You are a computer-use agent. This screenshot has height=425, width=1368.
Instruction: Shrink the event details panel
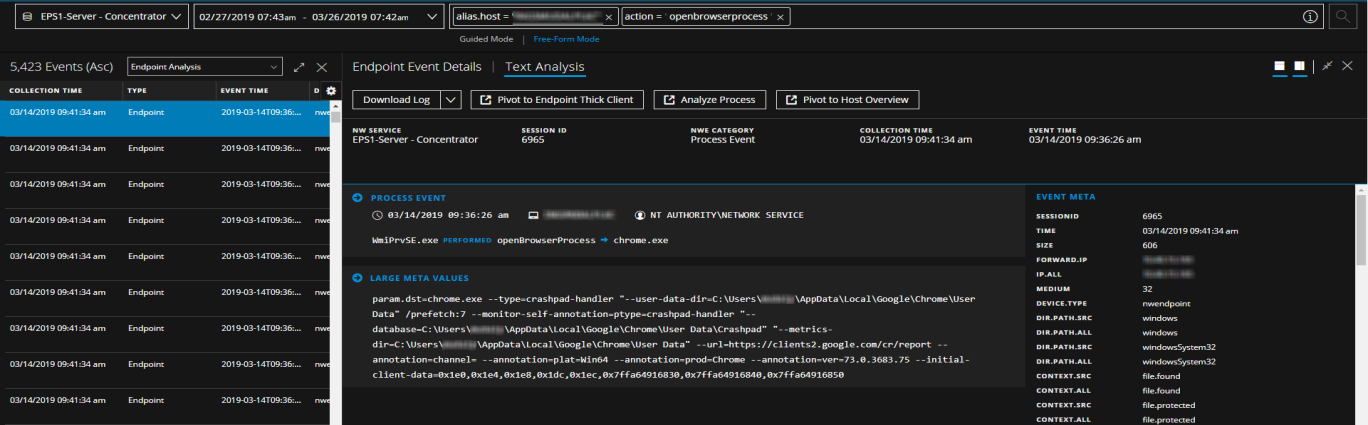(x=1327, y=66)
